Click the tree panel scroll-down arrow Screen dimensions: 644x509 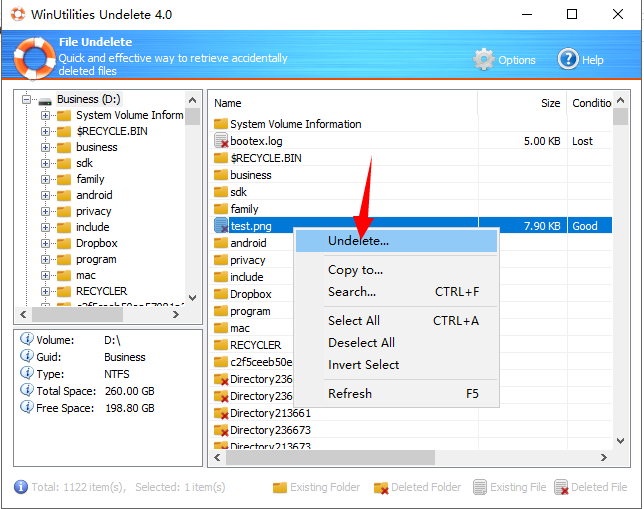click(x=192, y=297)
